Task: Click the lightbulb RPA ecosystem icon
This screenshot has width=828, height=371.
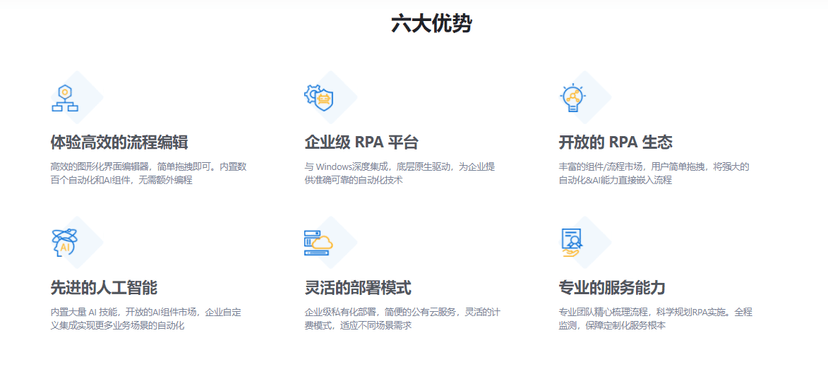Action: click(x=572, y=98)
